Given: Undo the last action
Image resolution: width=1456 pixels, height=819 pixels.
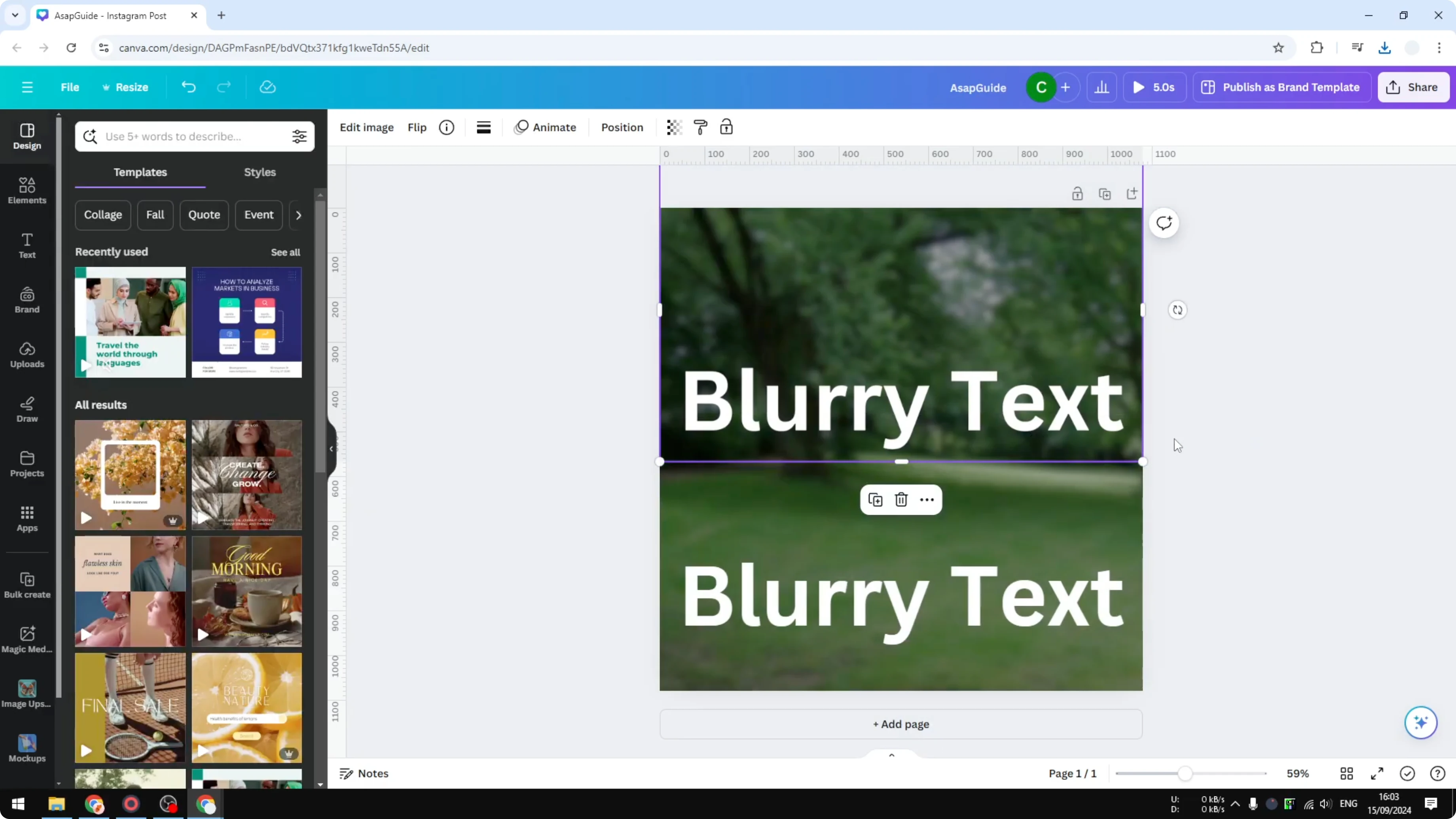Looking at the screenshot, I should (x=188, y=87).
